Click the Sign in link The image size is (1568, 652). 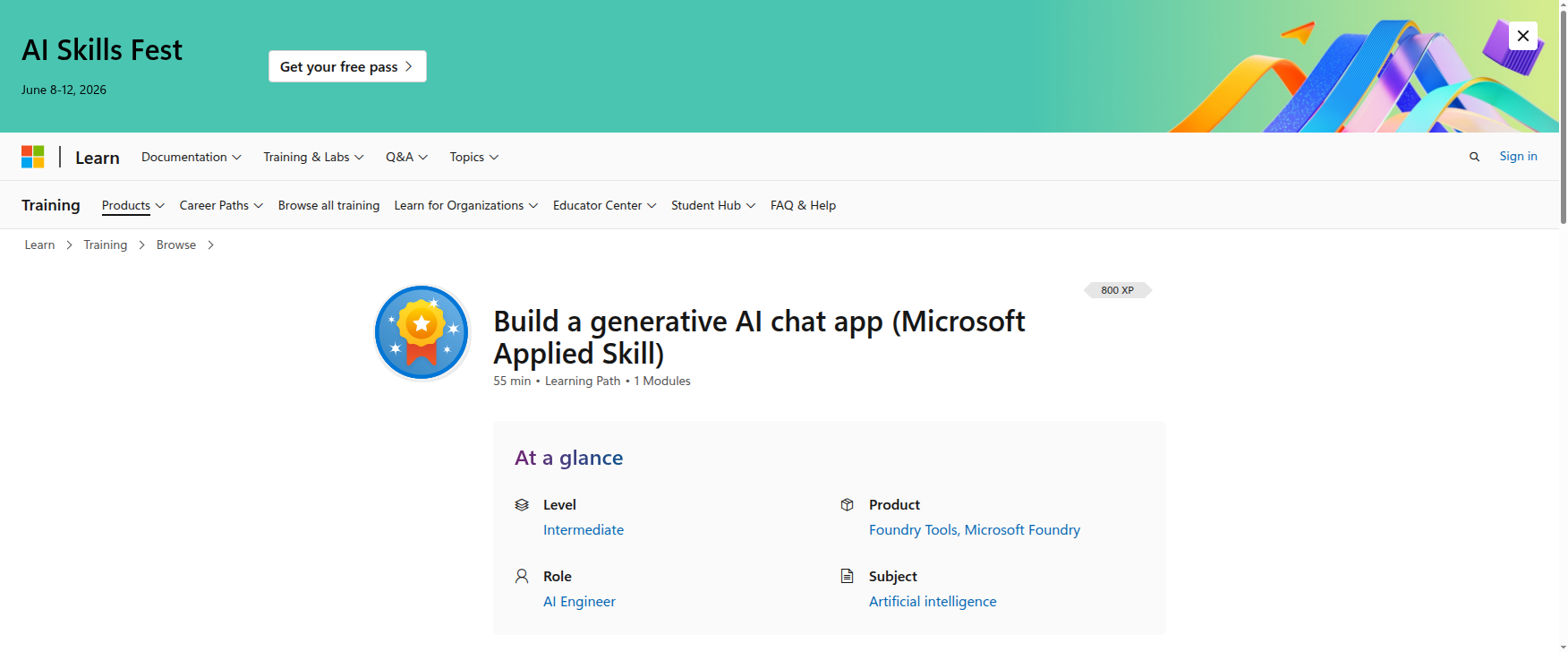[1518, 156]
